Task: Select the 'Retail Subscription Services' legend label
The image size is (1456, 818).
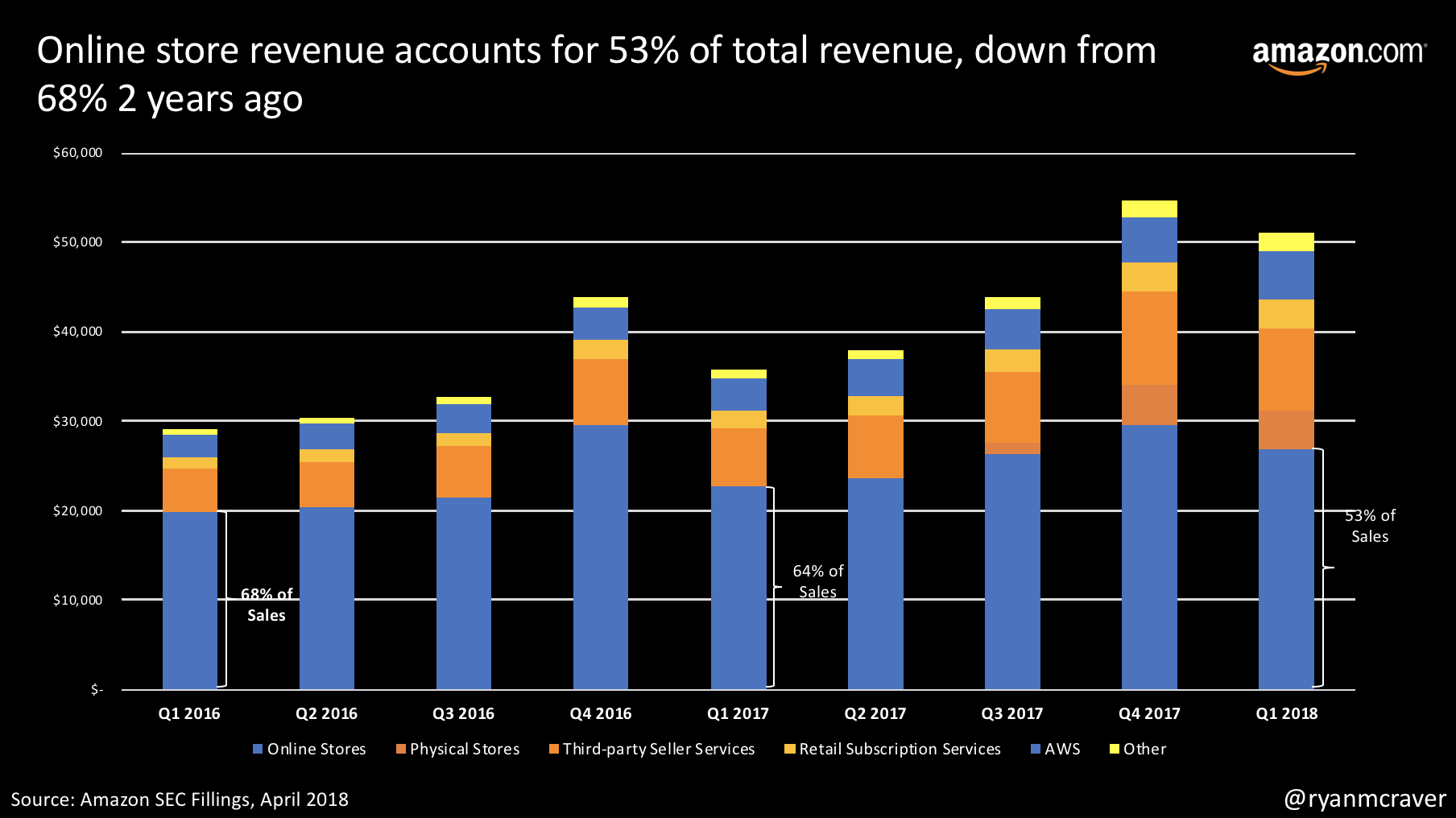Action: click(900, 750)
